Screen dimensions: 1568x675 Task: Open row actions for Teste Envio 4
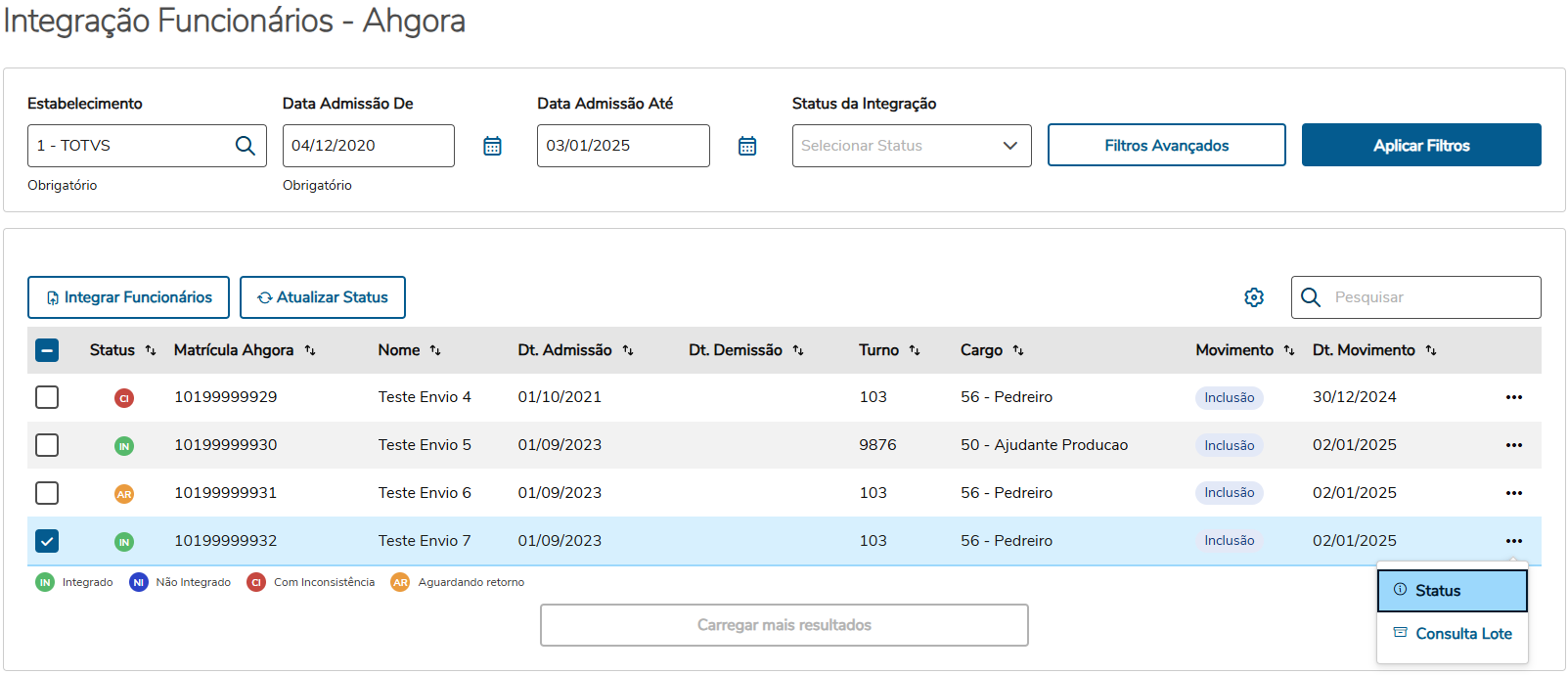(1514, 397)
